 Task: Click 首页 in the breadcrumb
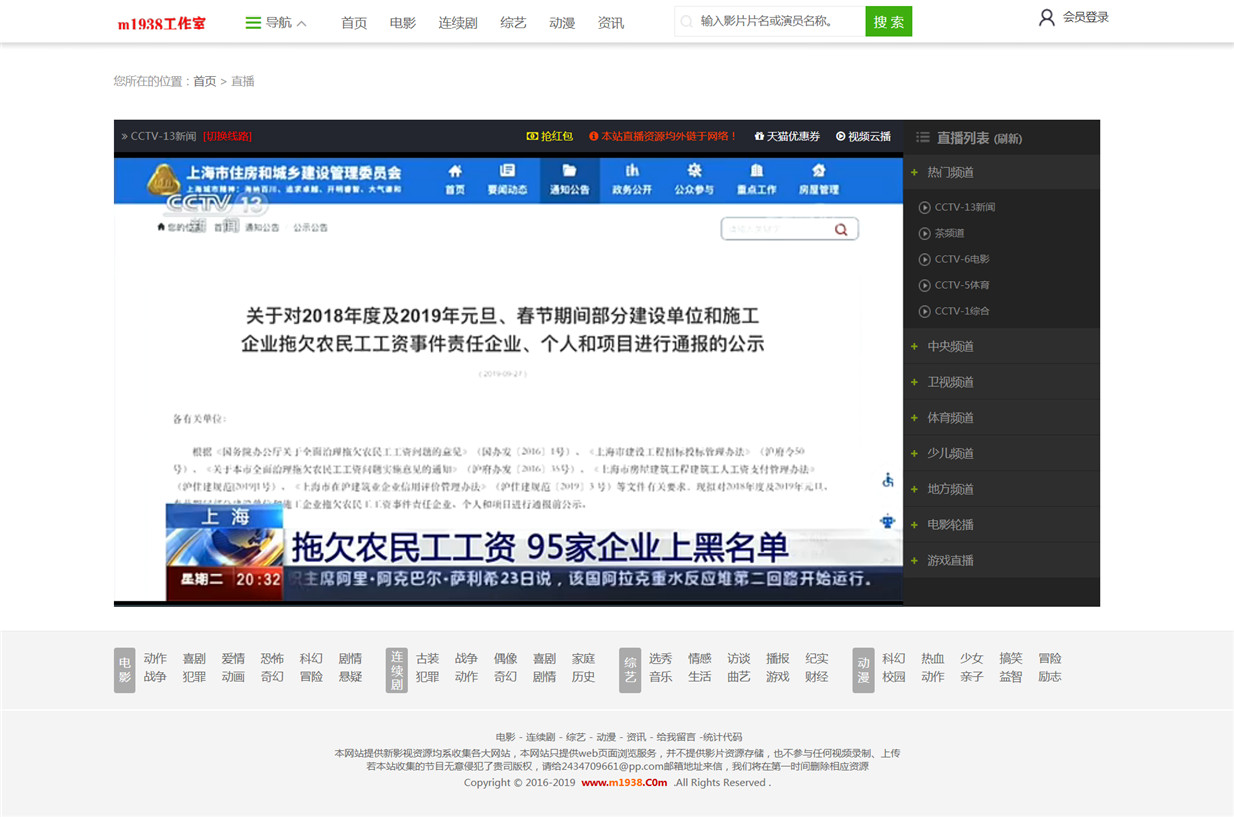point(204,81)
